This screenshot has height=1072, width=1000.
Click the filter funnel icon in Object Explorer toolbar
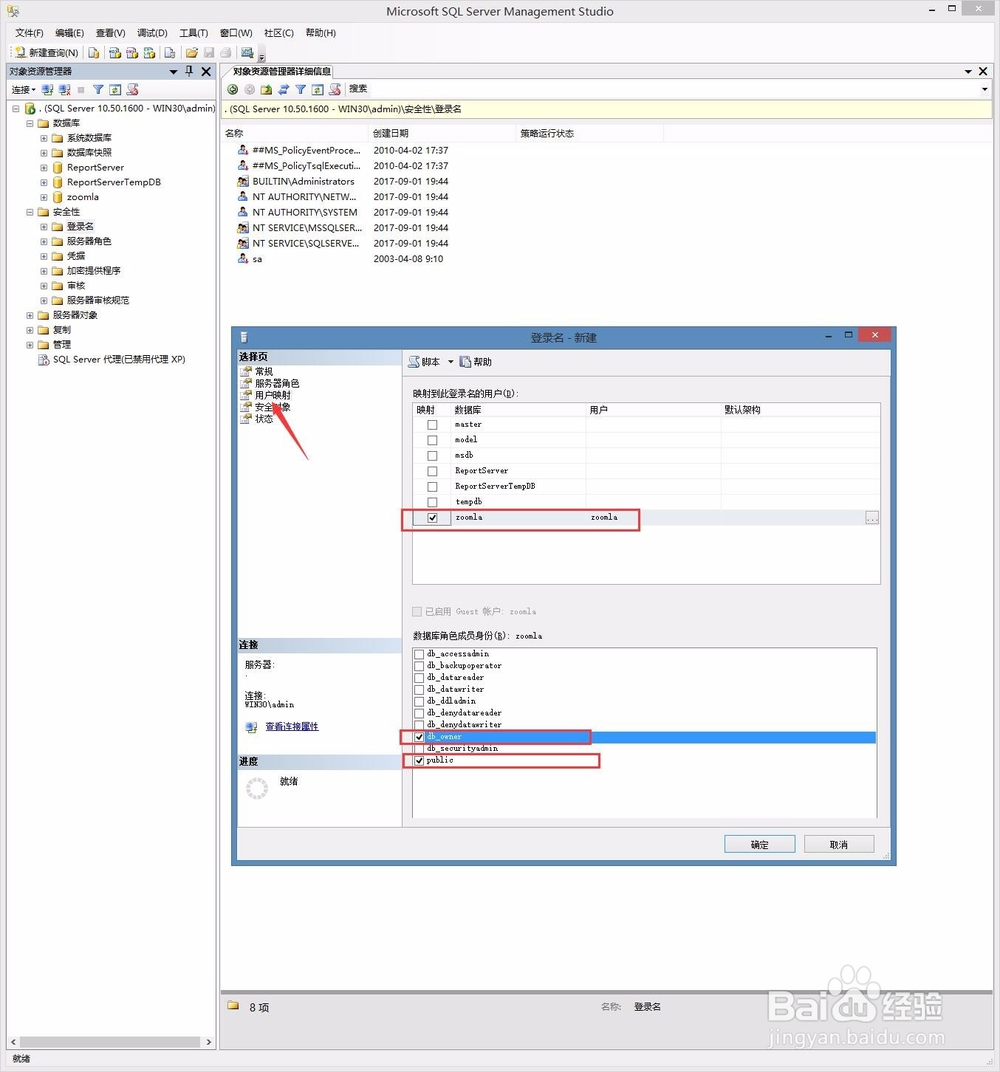click(98, 90)
